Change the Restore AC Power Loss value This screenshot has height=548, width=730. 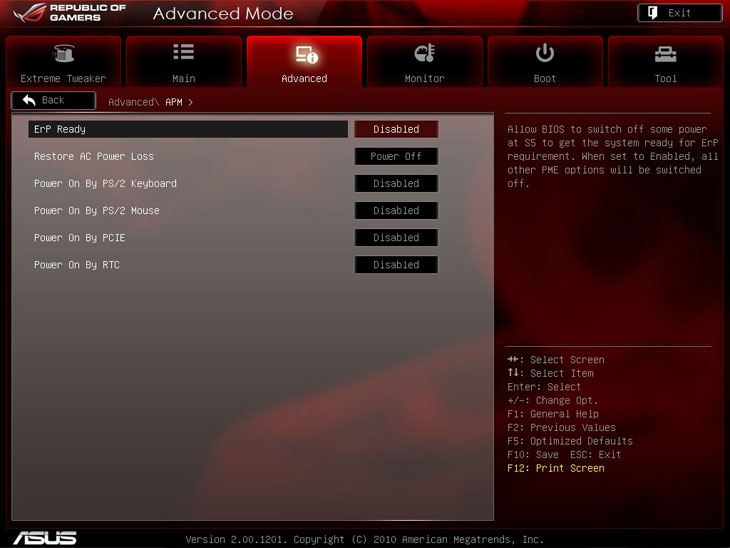coord(396,156)
